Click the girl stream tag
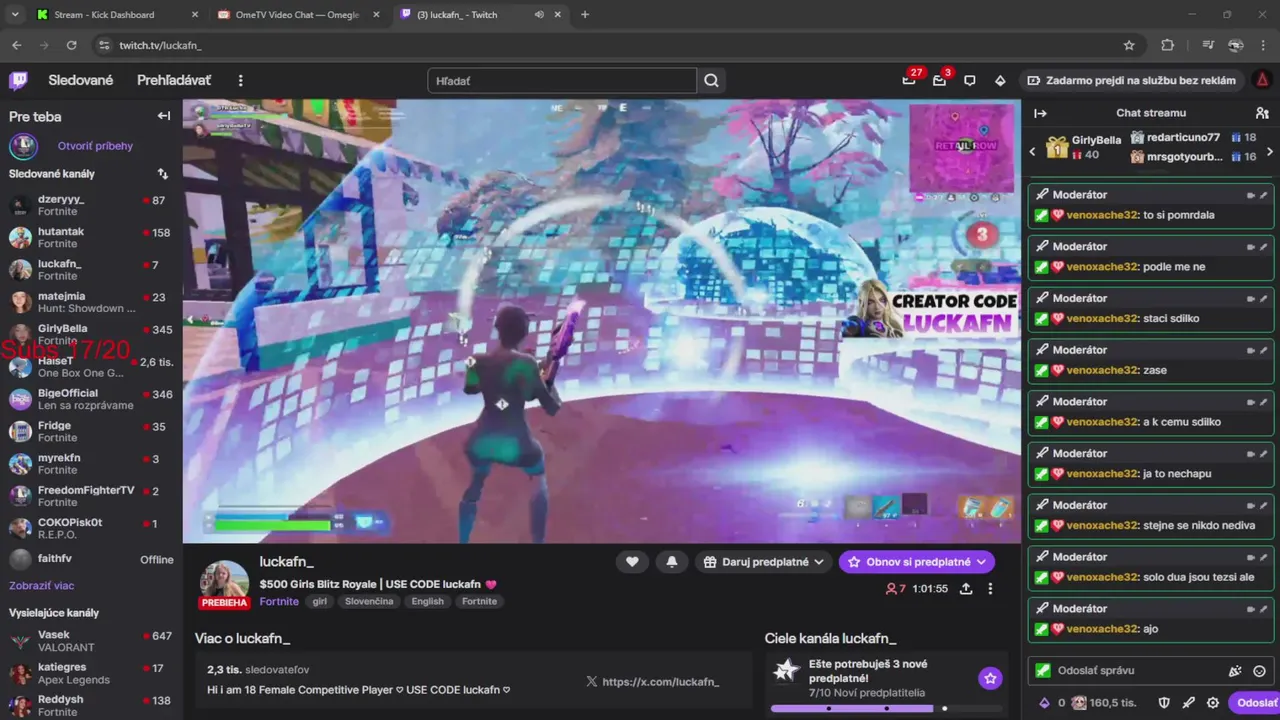 coord(320,602)
